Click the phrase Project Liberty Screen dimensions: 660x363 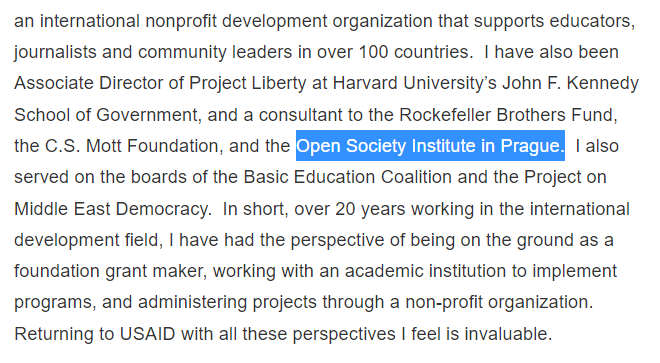click(x=248, y=83)
